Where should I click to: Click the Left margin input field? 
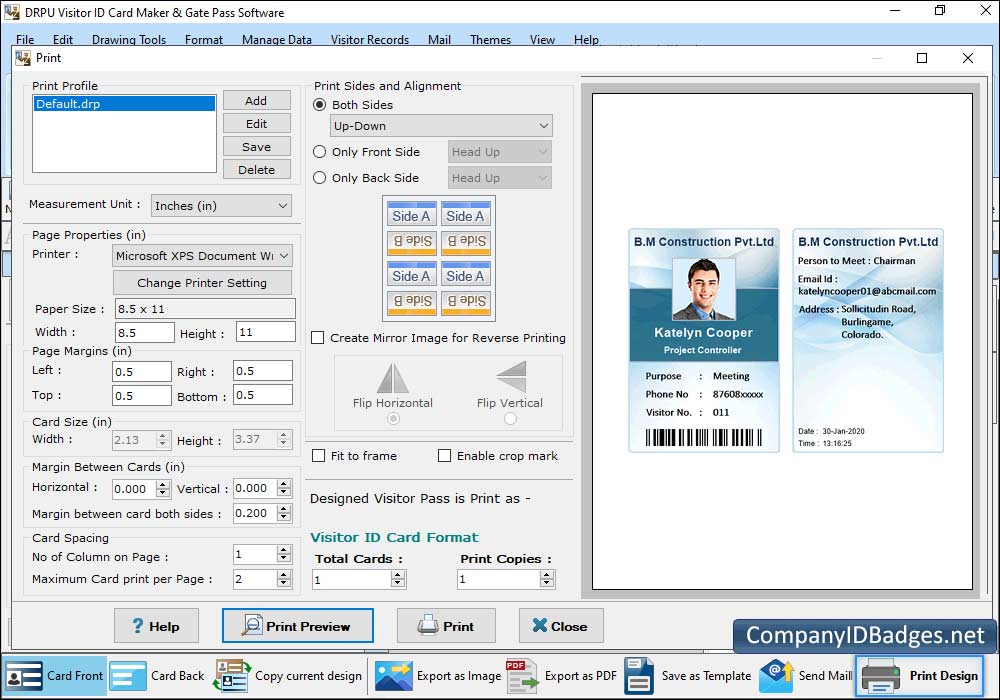(142, 372)
